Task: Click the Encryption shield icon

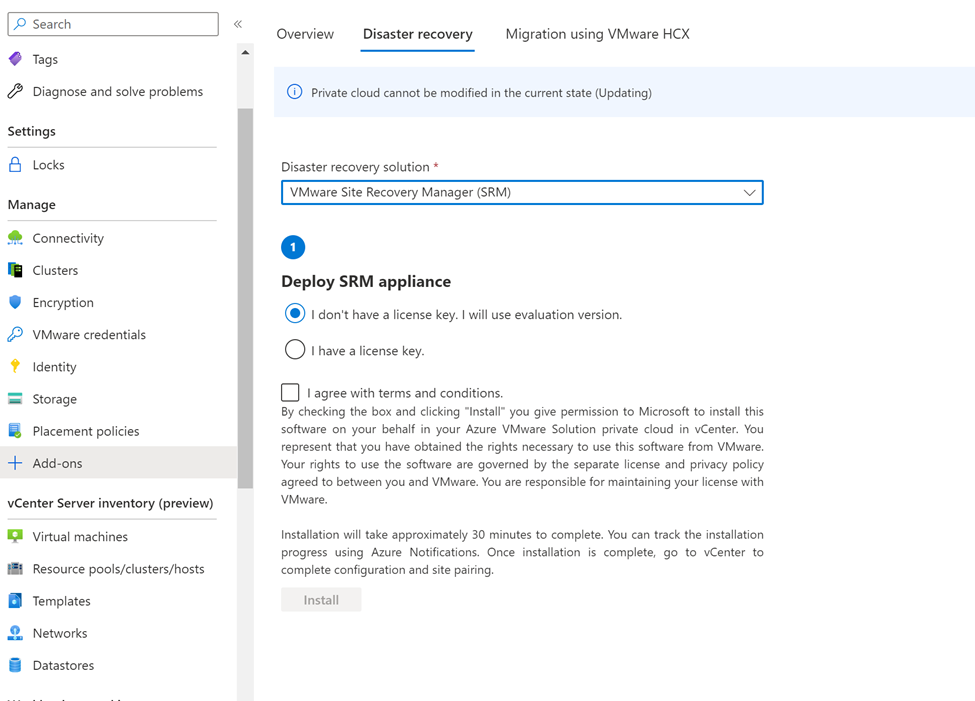Action: tap(15, 302)
